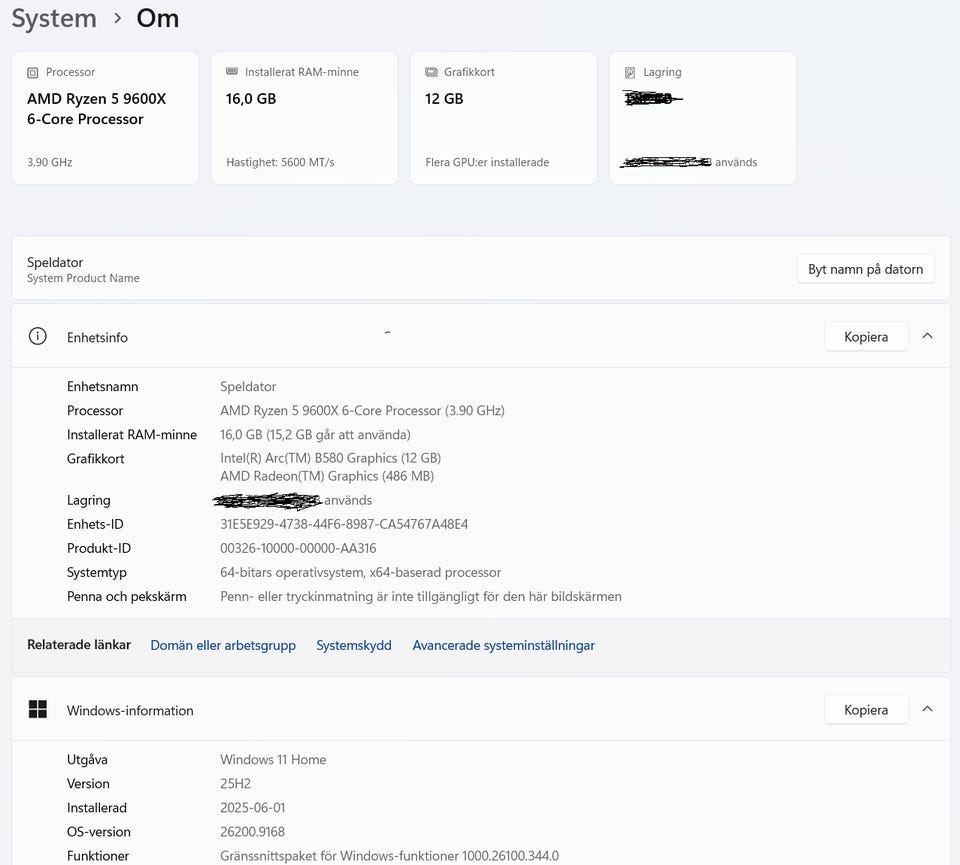Click the Penn- eller tryckinmatning text
Screen dimensions: 960x865
(x=421, y=596)
